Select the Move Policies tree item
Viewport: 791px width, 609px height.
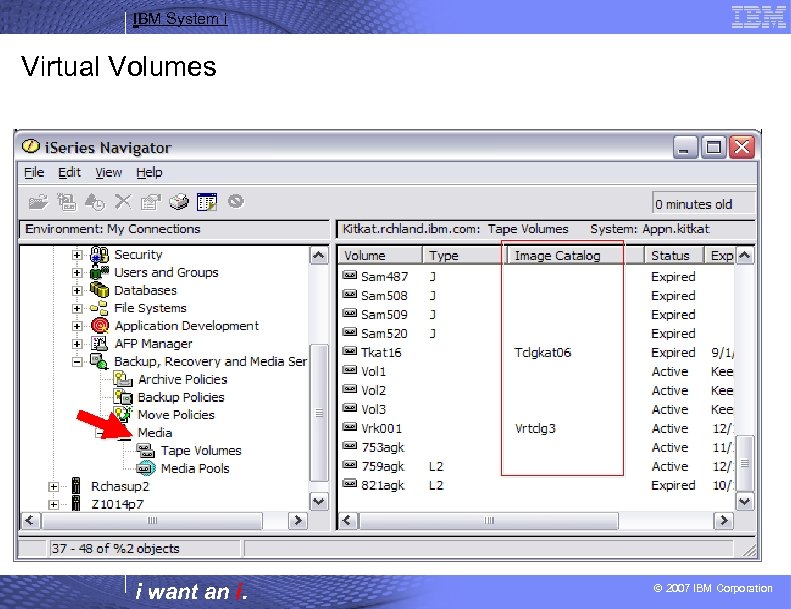176,415
